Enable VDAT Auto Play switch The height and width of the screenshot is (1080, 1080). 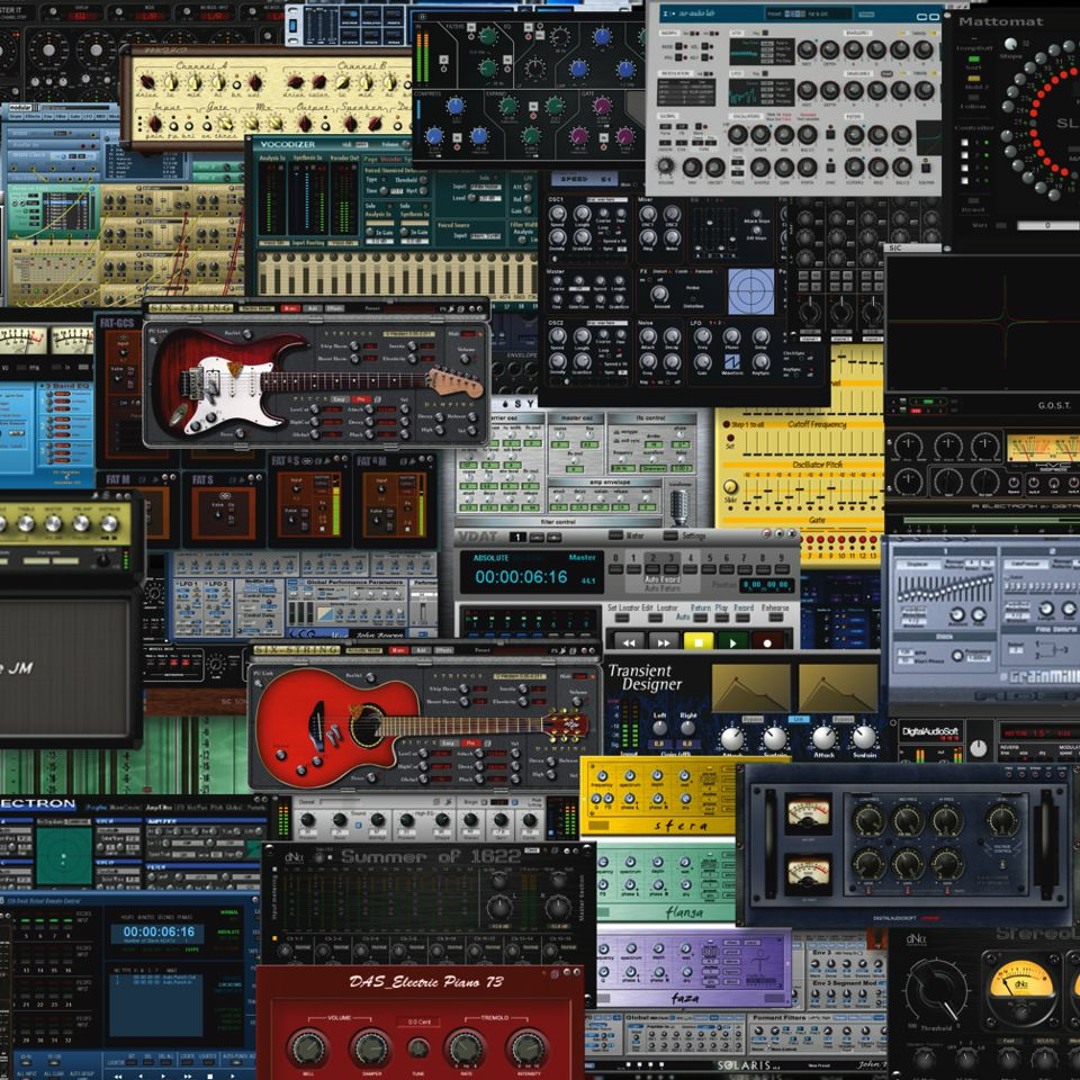coord(722,619)
